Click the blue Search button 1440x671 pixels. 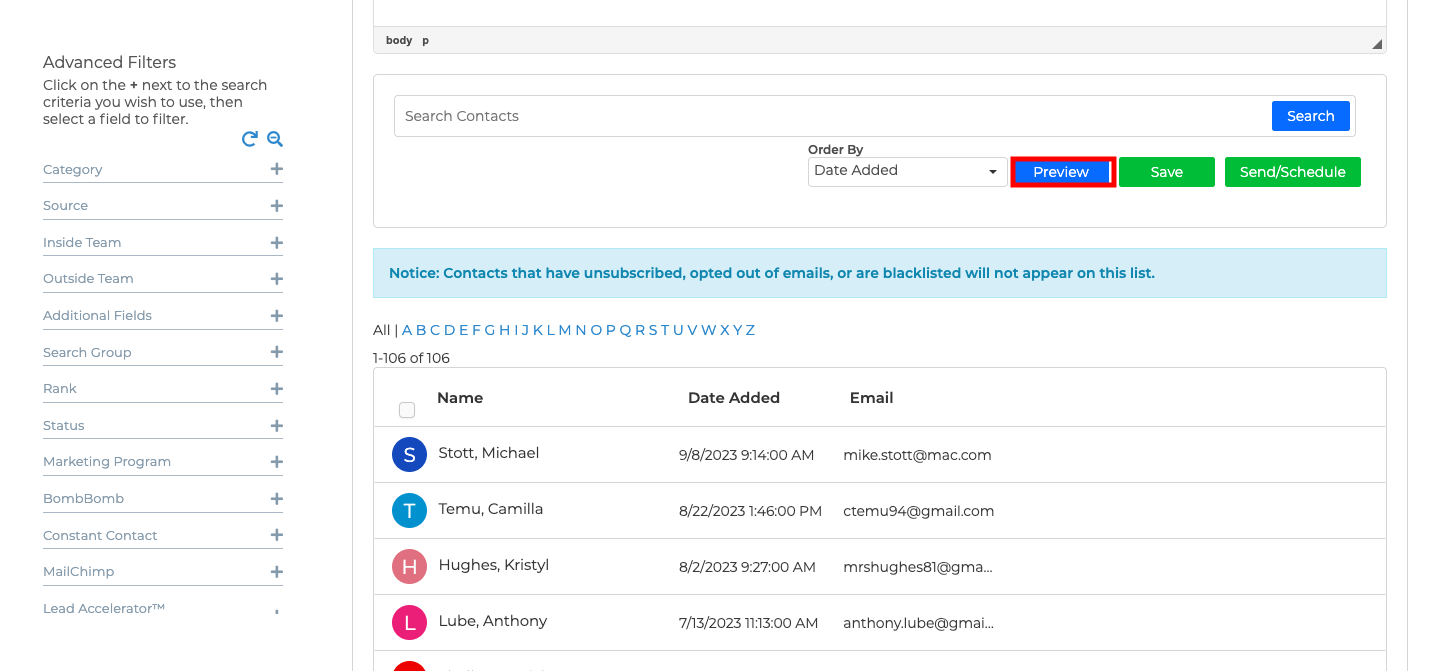point(1310,116)
